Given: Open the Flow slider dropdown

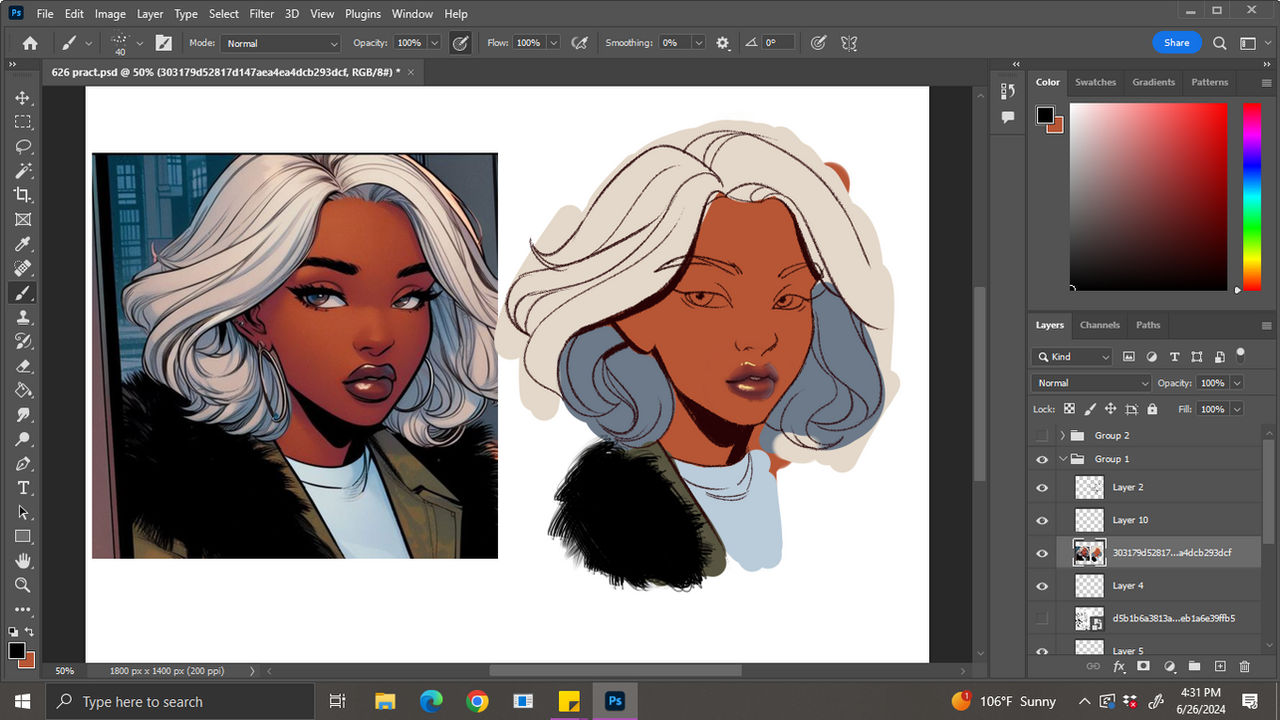Looking at the screenshot, I should pos(553,43).
